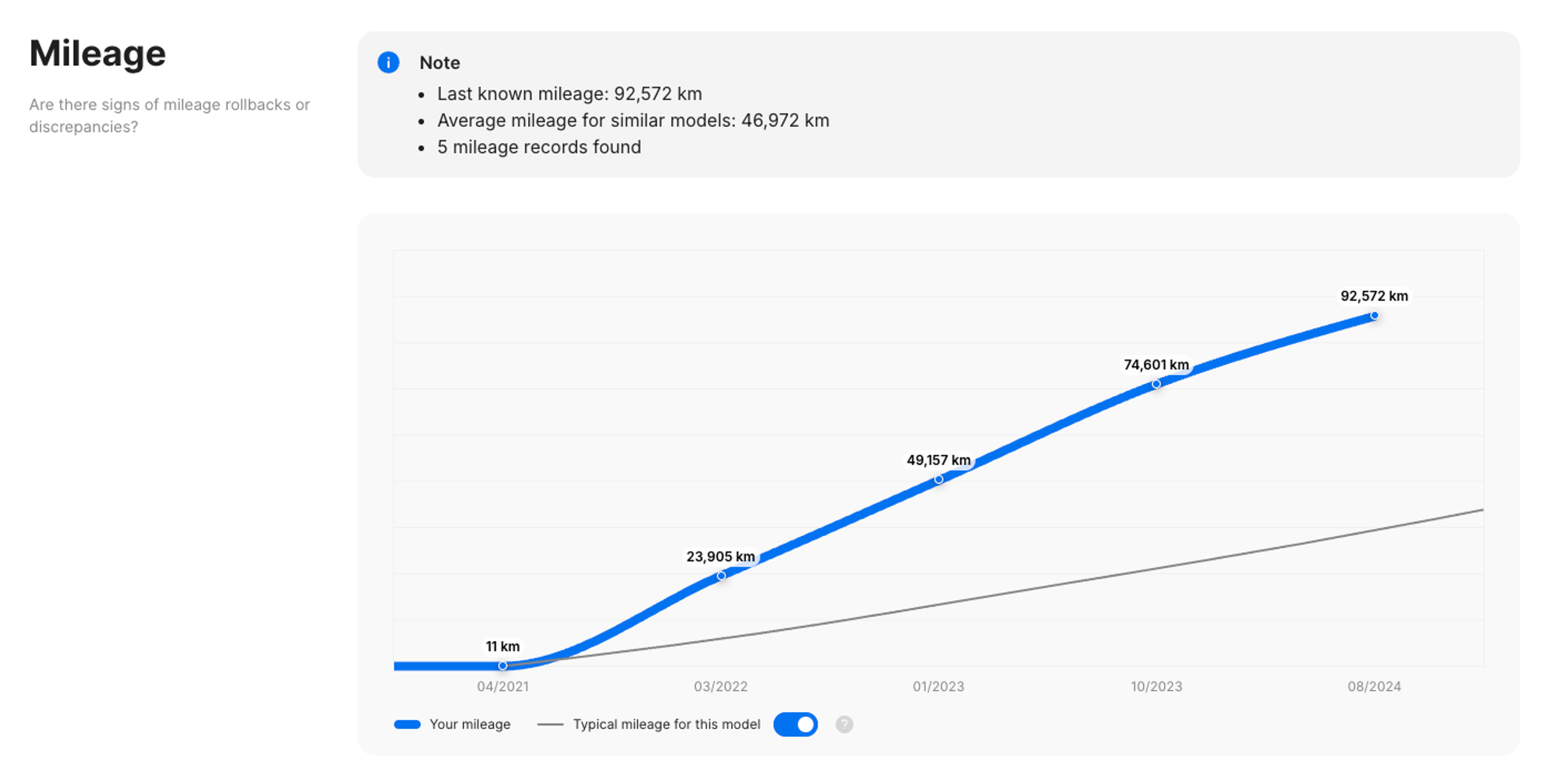Click the gray typical mileage legend line
Viewport: 1550px width, 784px height.
550,724
